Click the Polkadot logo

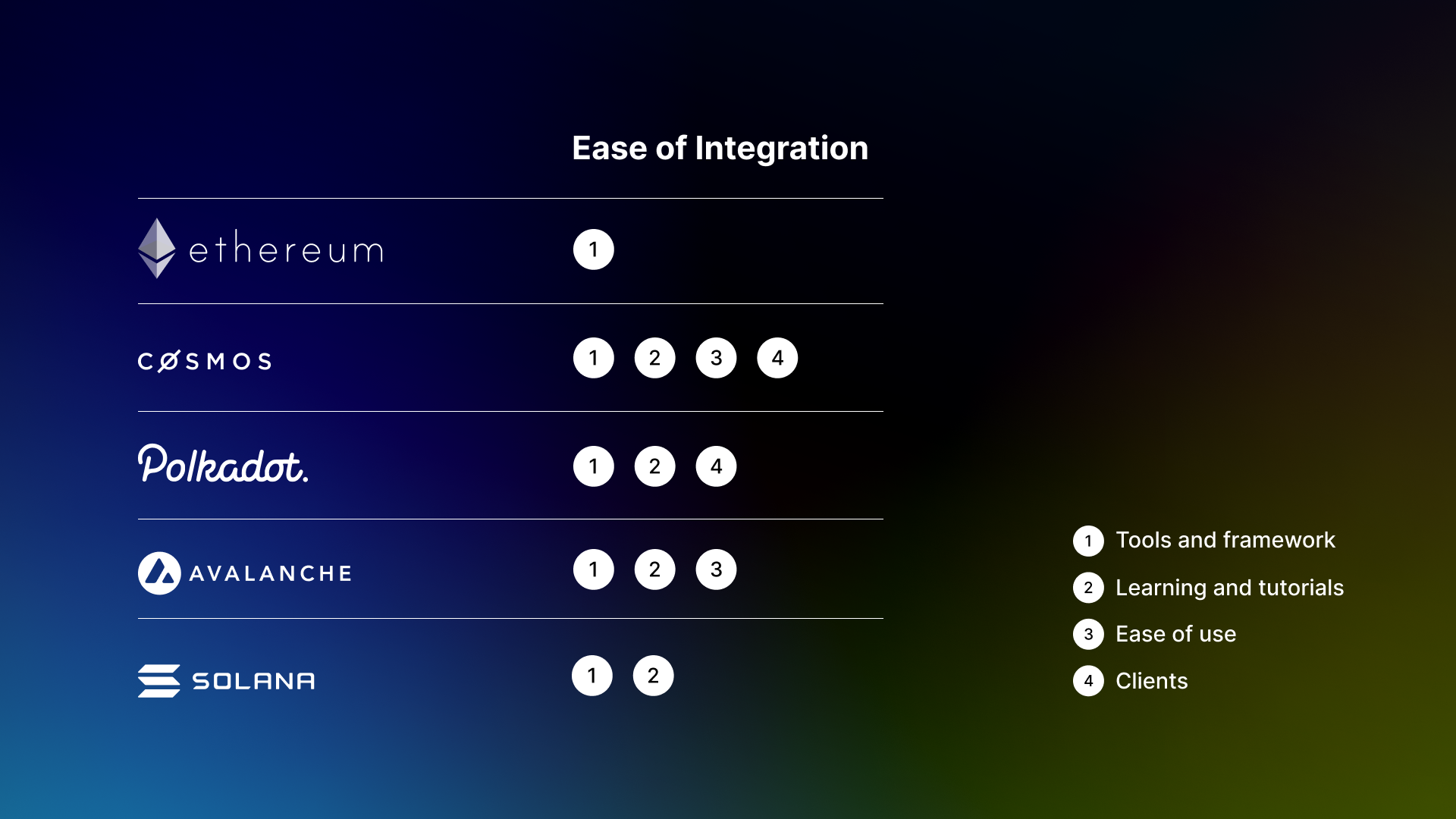pos(223,464)
